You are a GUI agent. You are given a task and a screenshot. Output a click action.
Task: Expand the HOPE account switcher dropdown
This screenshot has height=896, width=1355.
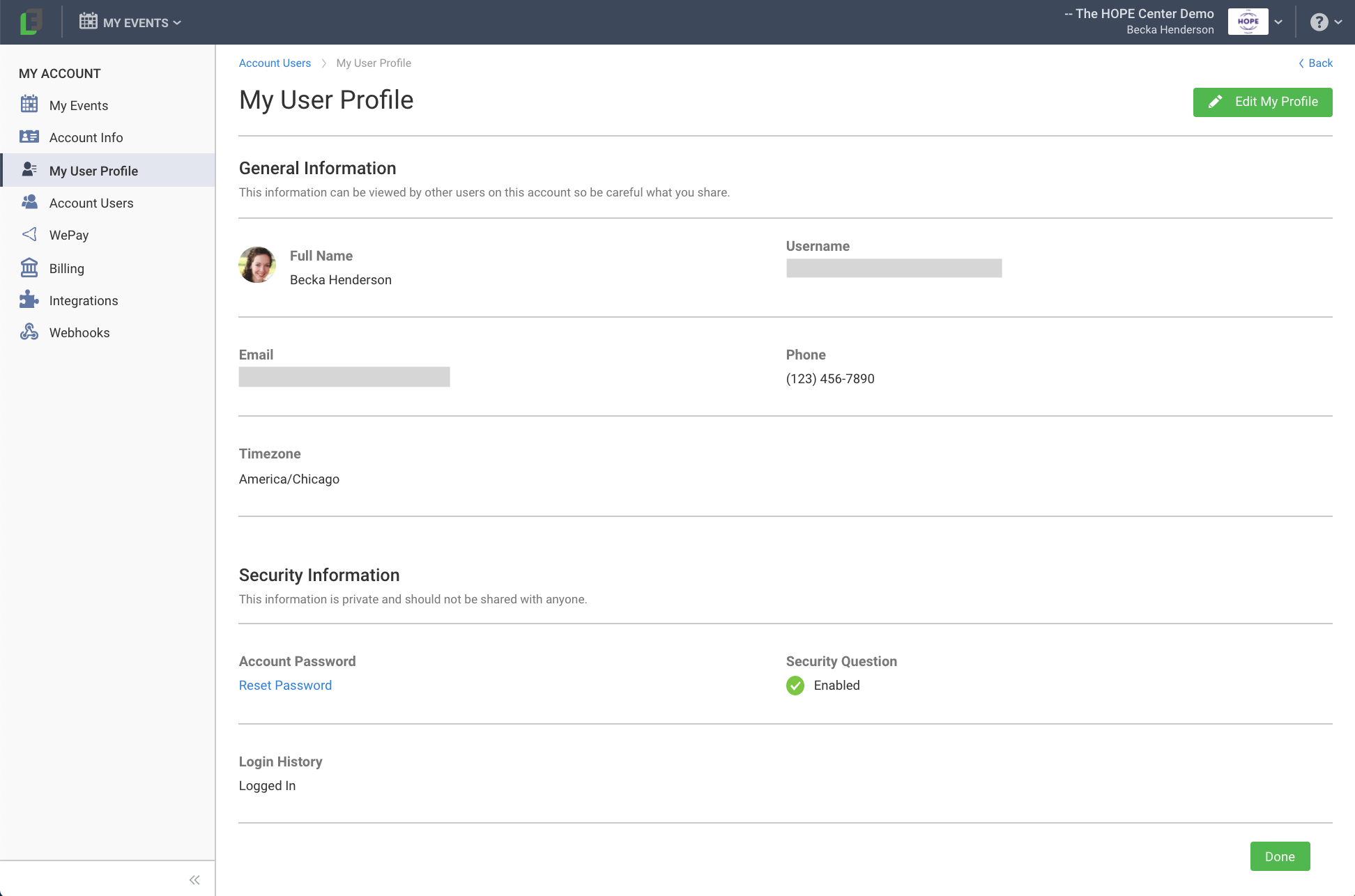pos(1278,22)
